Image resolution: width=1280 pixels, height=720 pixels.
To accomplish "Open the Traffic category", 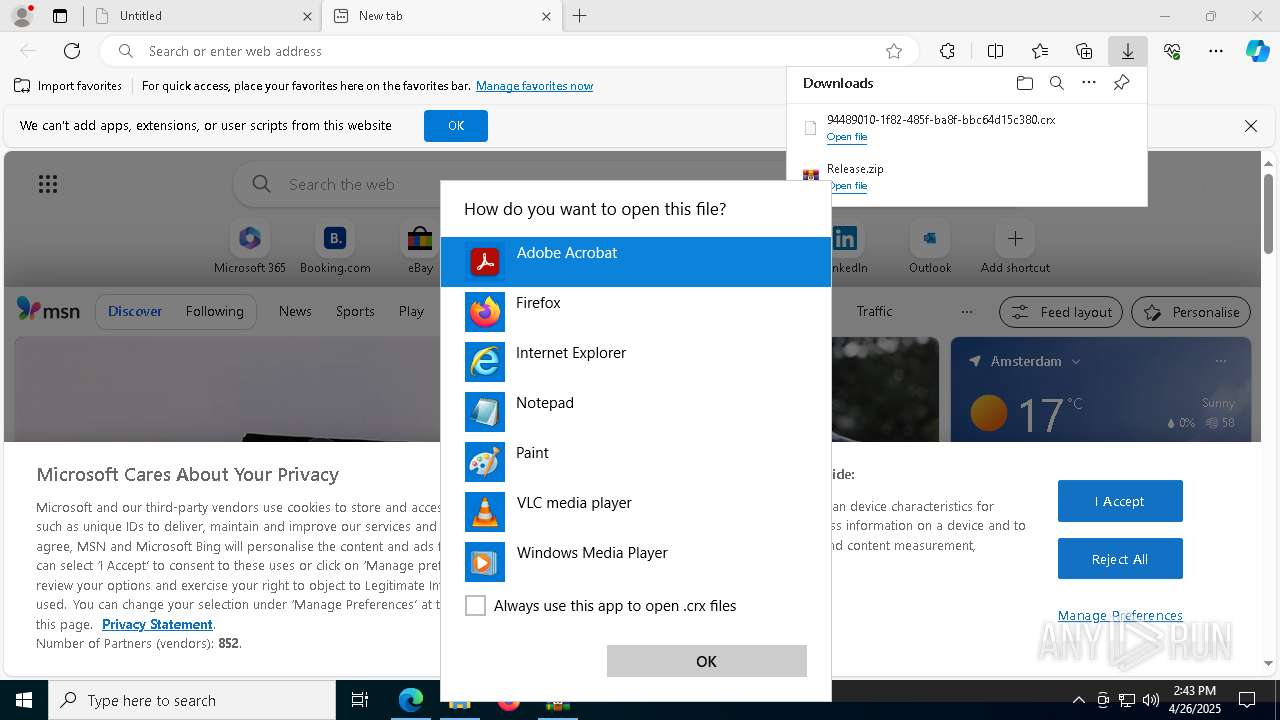I will pyautogui.click(x=874, y=311).
